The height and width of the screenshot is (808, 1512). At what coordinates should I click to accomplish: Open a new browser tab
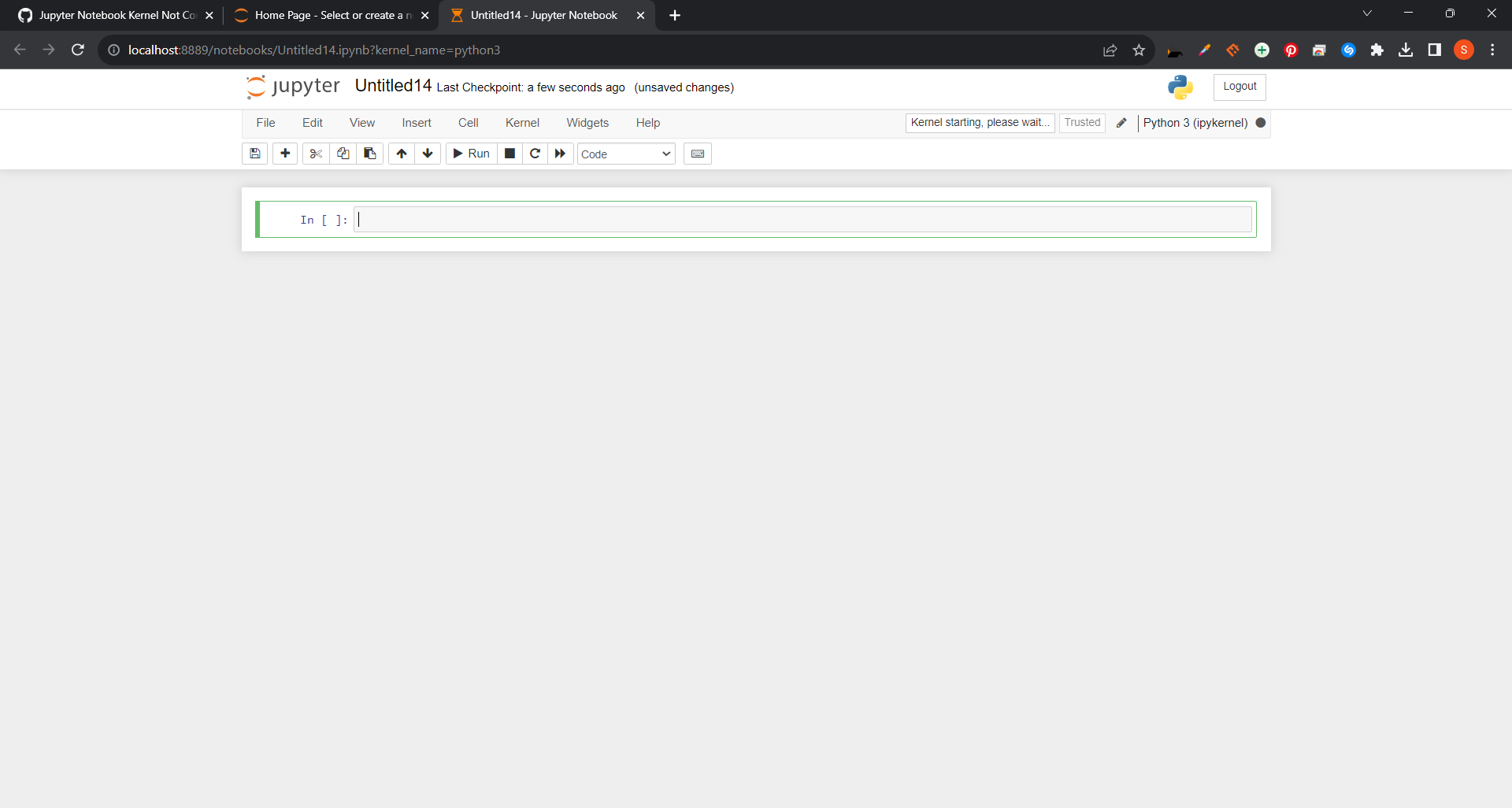click(x=675, y=15)
